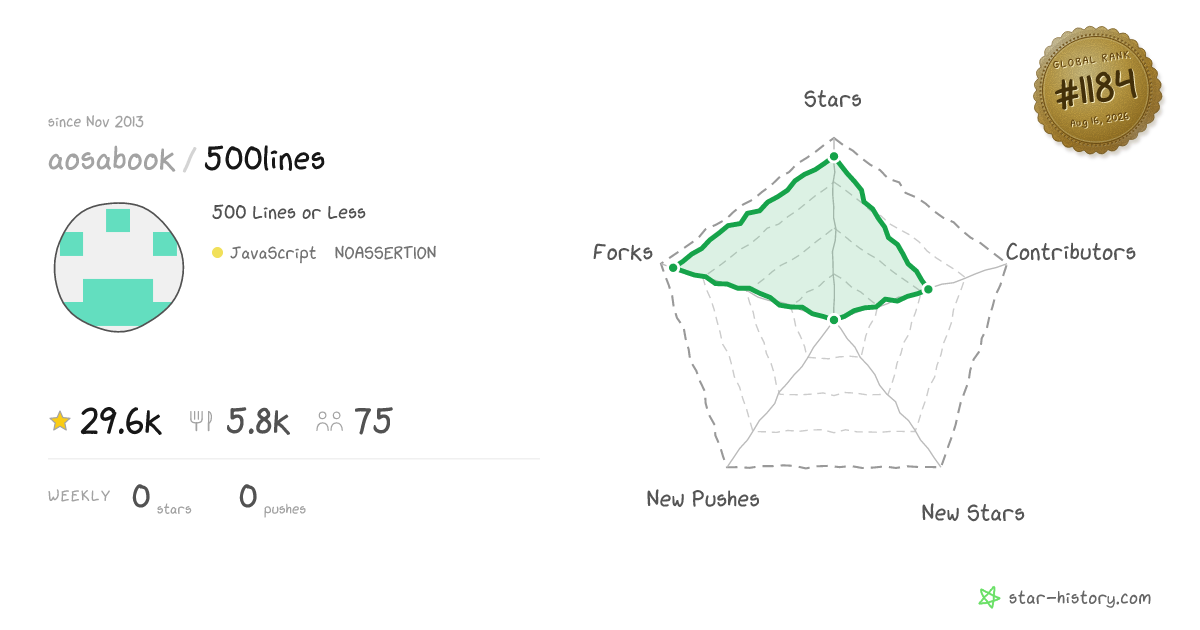The width and height of the screenshot is (1200, 630).
Task: Click the weekly 0 stars counter
Action: tap(161, 497)
